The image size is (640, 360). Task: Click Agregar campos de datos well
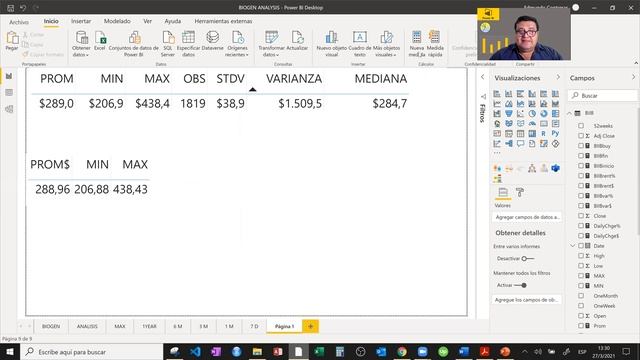pyautogui.click(x=527, y=217)
